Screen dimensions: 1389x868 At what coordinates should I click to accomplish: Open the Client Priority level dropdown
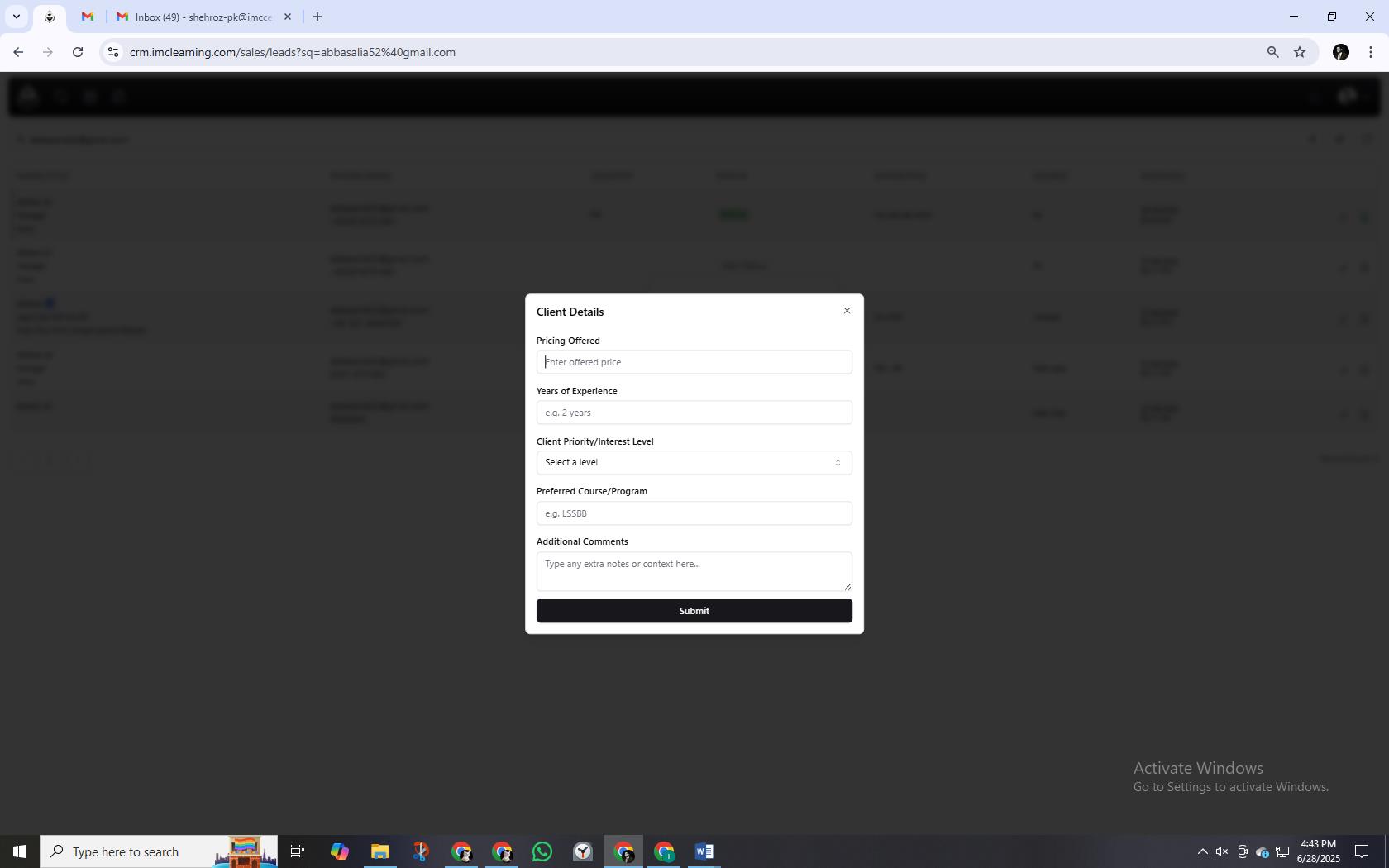pyautogui.click(x=694, y=463)
